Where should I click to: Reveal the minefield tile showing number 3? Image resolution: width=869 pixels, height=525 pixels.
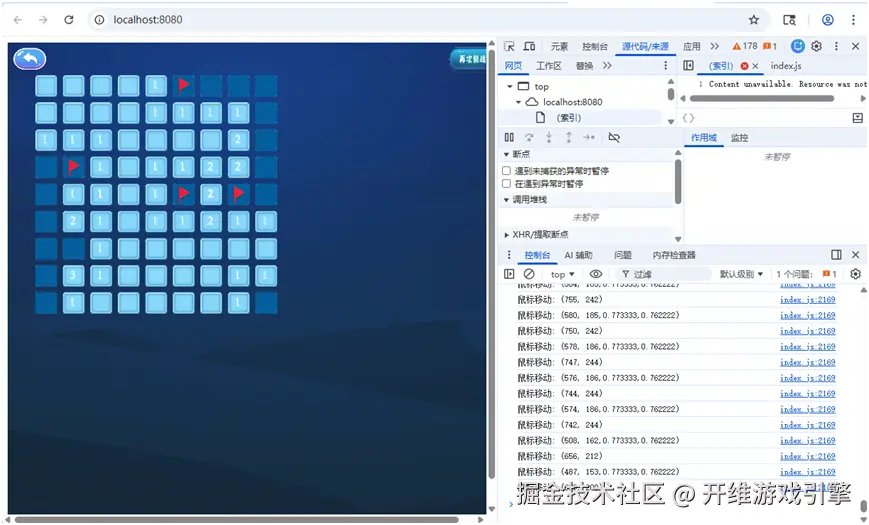pyautogui.click(x=73, y=276)
